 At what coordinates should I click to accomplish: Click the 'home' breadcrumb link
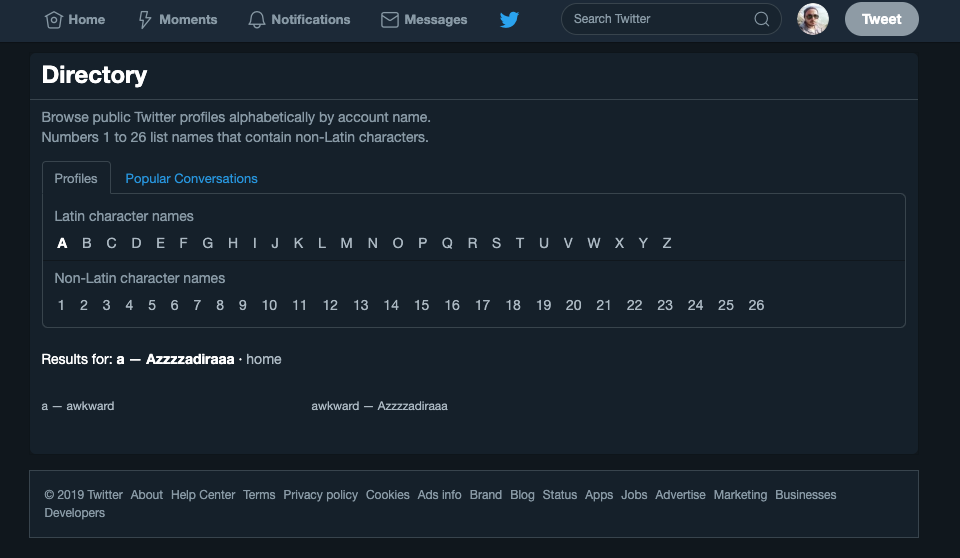264,359
